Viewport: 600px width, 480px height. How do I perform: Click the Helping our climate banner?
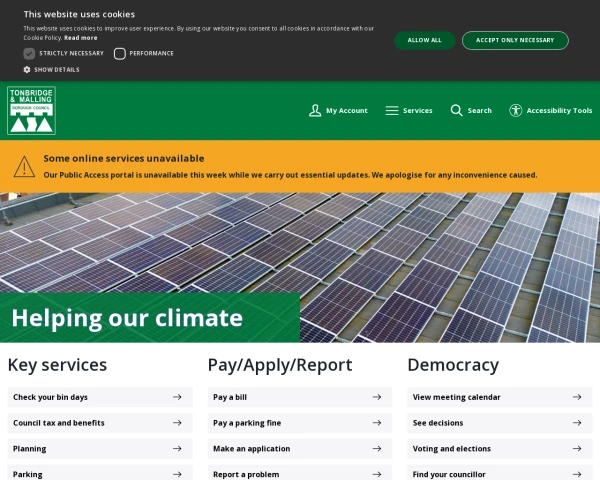(127, 318)
